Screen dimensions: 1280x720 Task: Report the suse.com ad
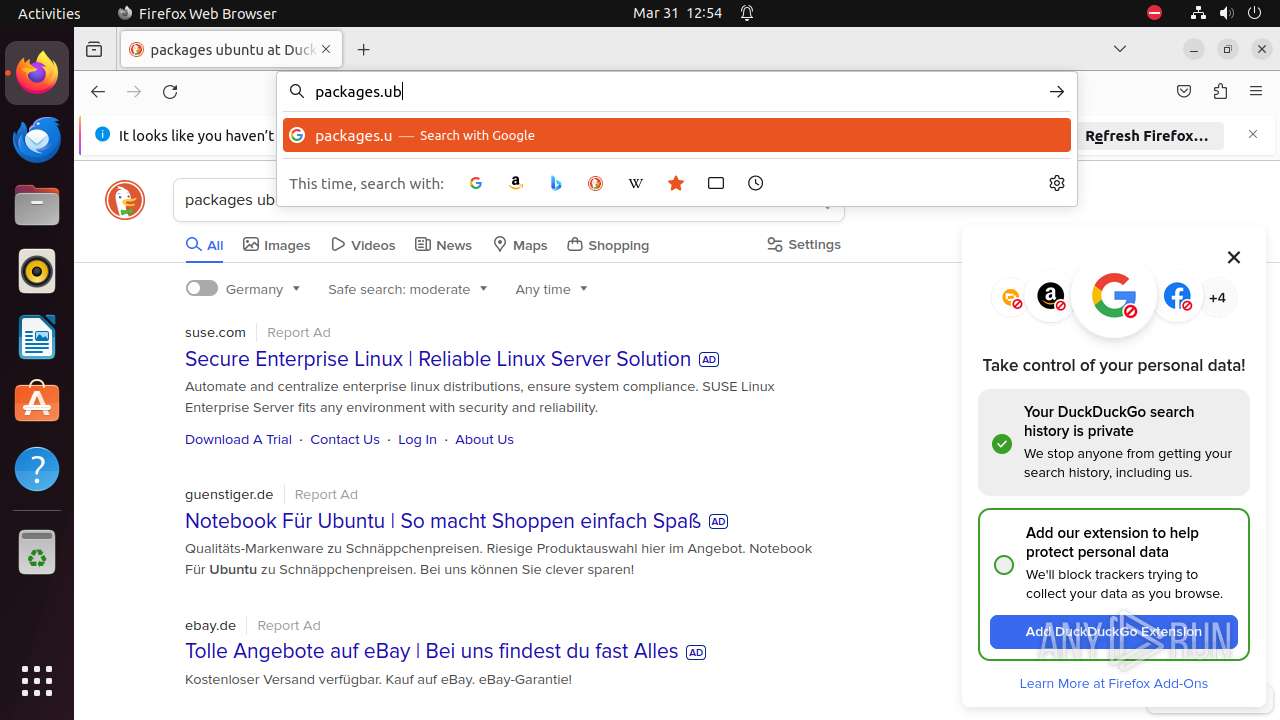coord(298,332)
